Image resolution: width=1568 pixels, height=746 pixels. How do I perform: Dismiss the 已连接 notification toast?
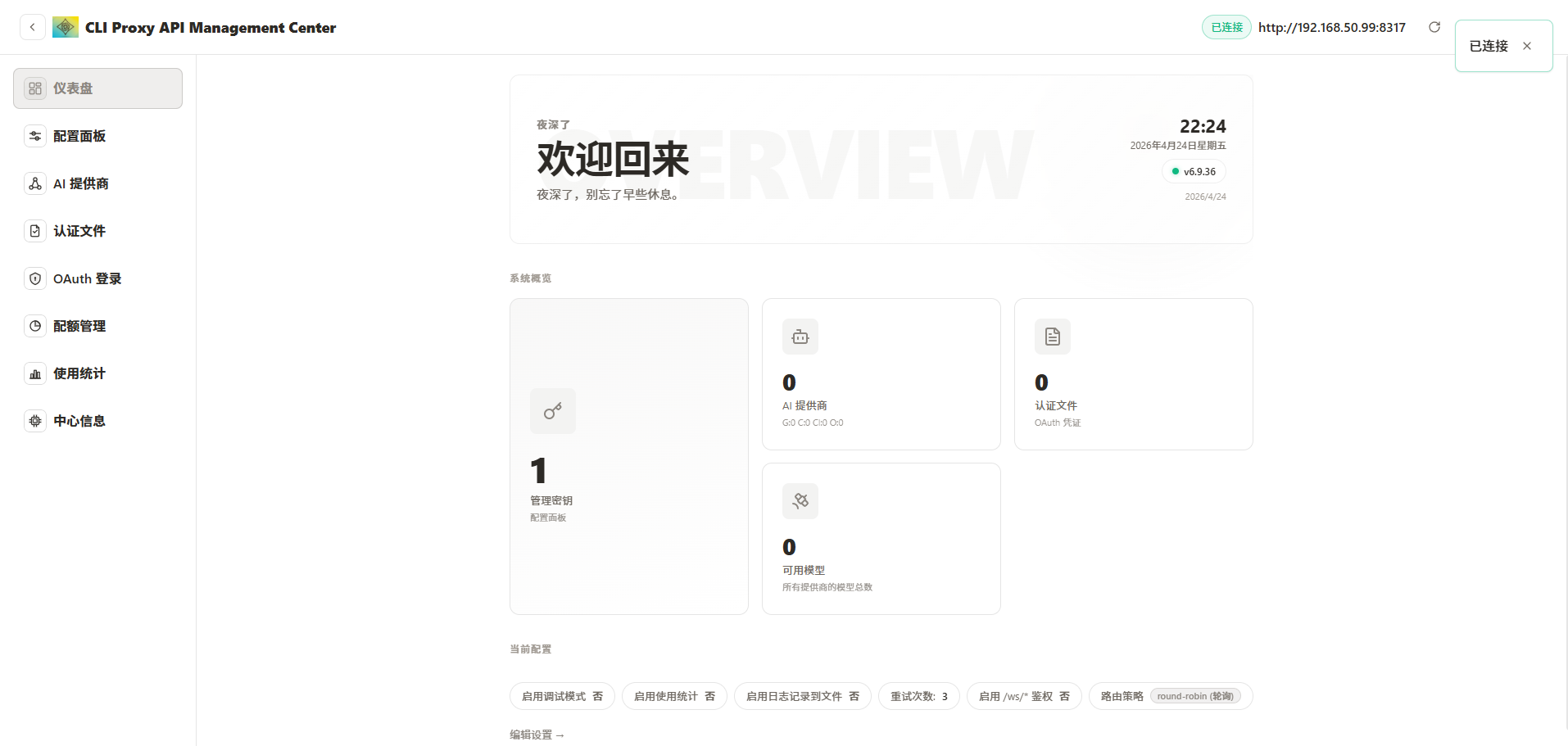(x=1527, y=46)
